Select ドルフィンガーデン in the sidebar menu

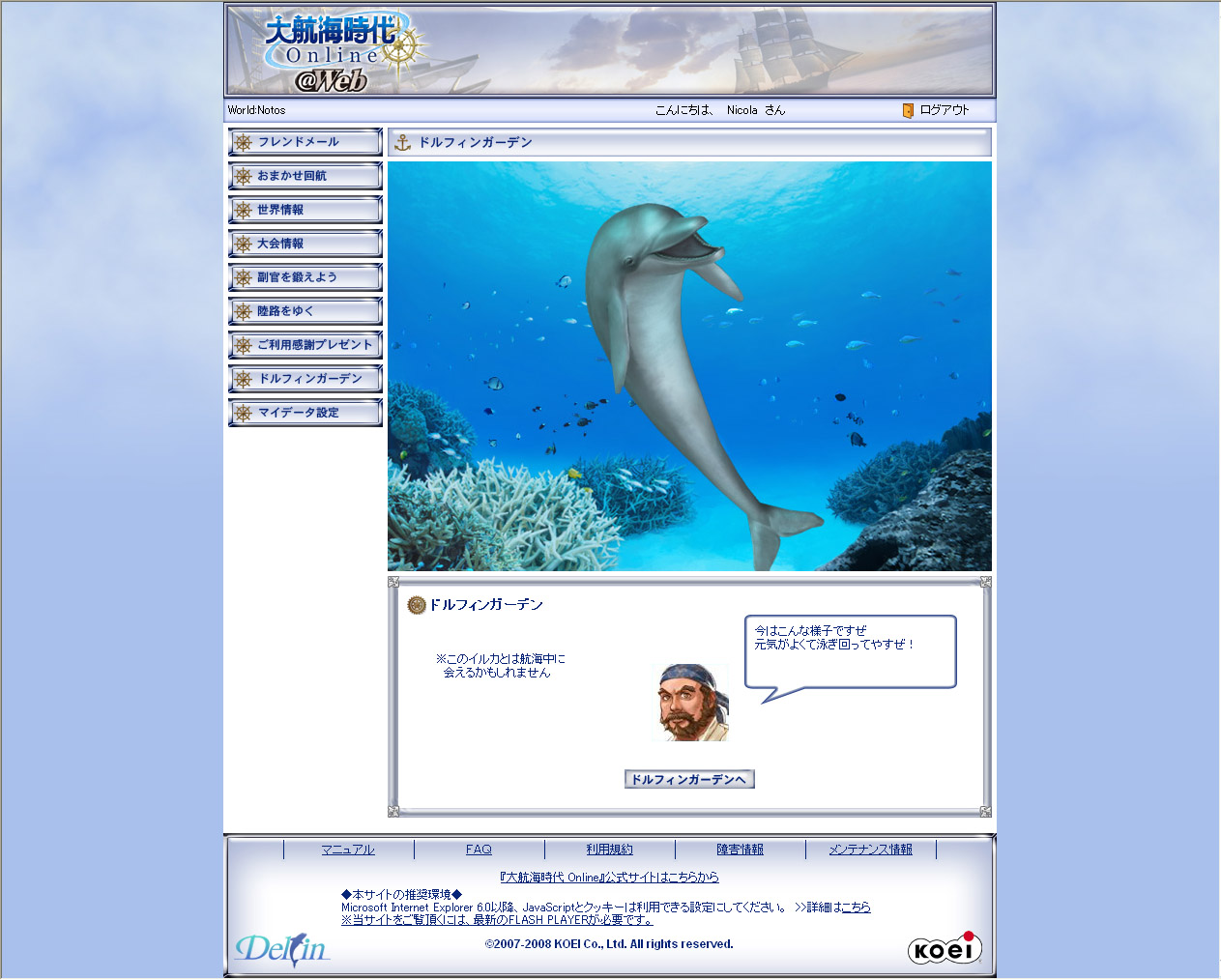pos(305,379)
